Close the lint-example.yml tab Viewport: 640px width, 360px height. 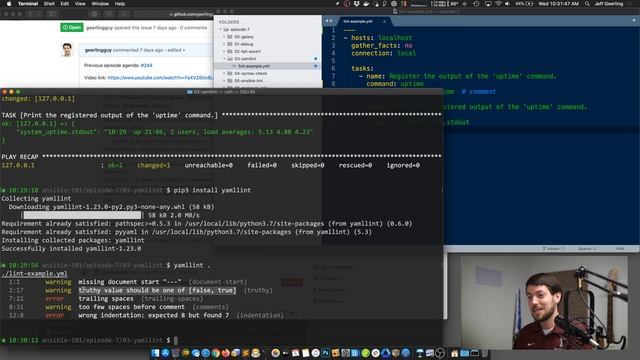(384, 21)
